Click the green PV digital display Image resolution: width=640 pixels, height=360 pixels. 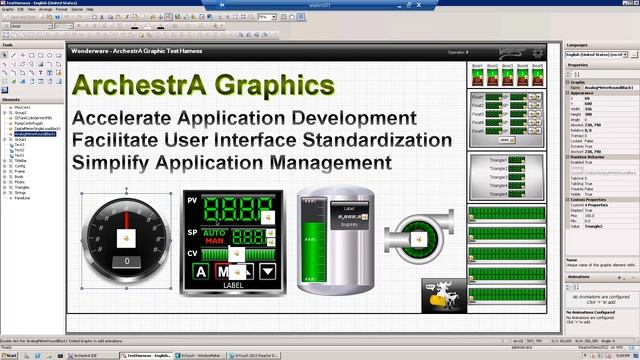238,210
